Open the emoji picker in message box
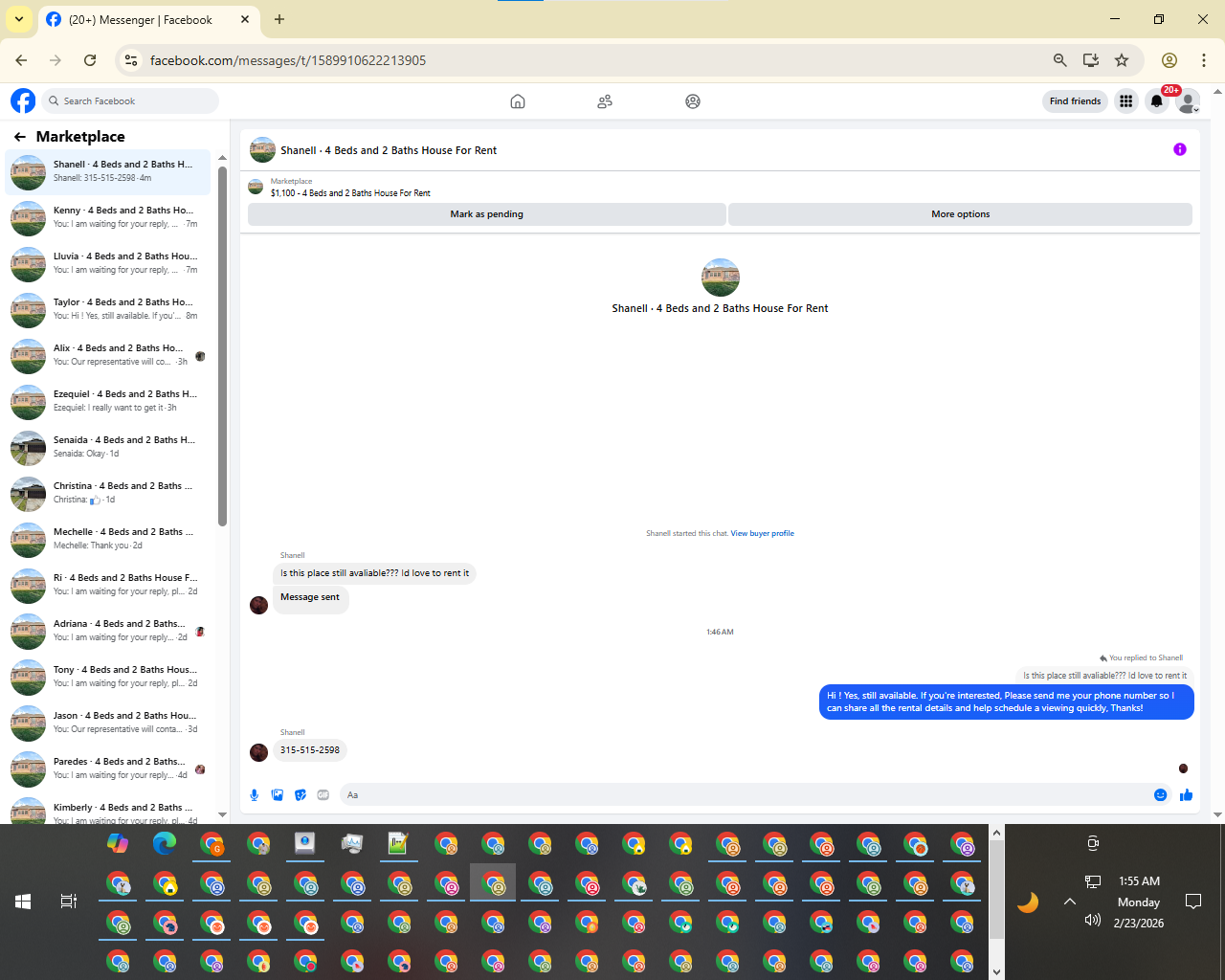 coord(1161,795)
